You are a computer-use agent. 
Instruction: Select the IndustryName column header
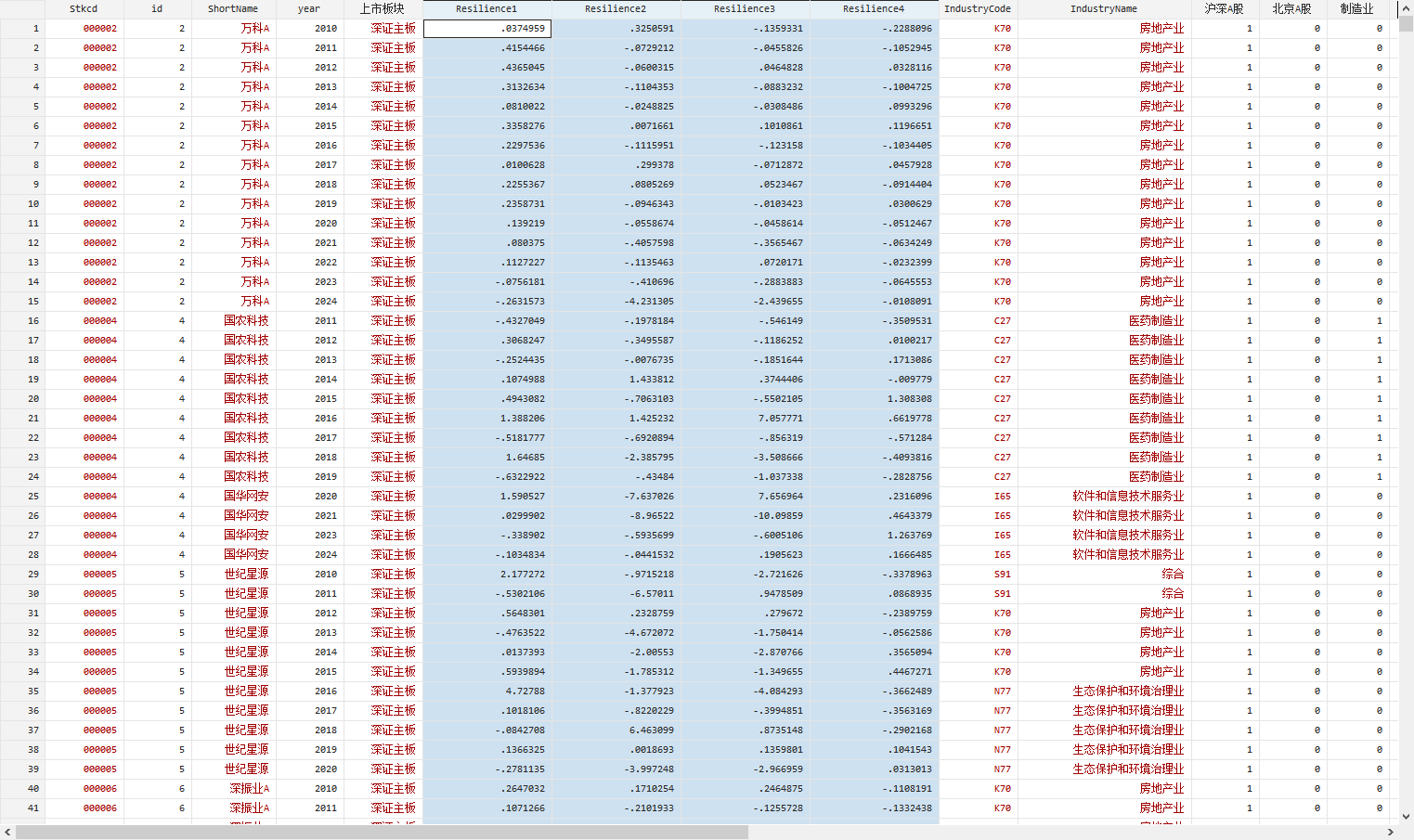pos(1104,8)
